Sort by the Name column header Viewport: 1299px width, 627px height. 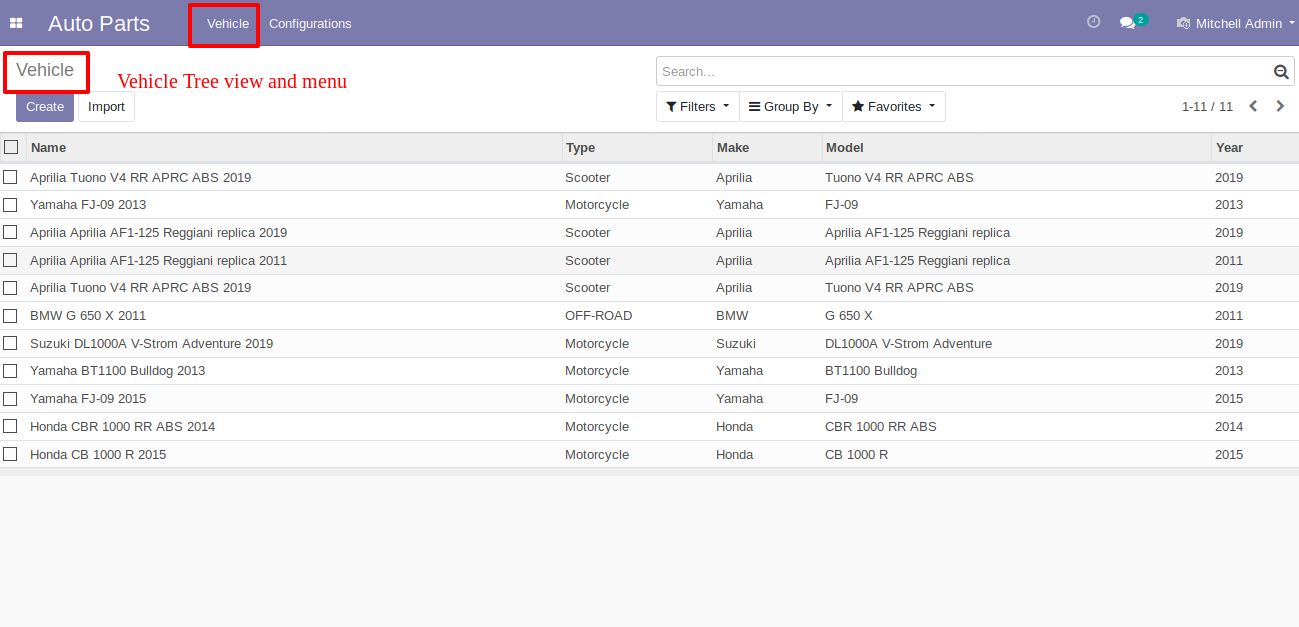point(294,147)
